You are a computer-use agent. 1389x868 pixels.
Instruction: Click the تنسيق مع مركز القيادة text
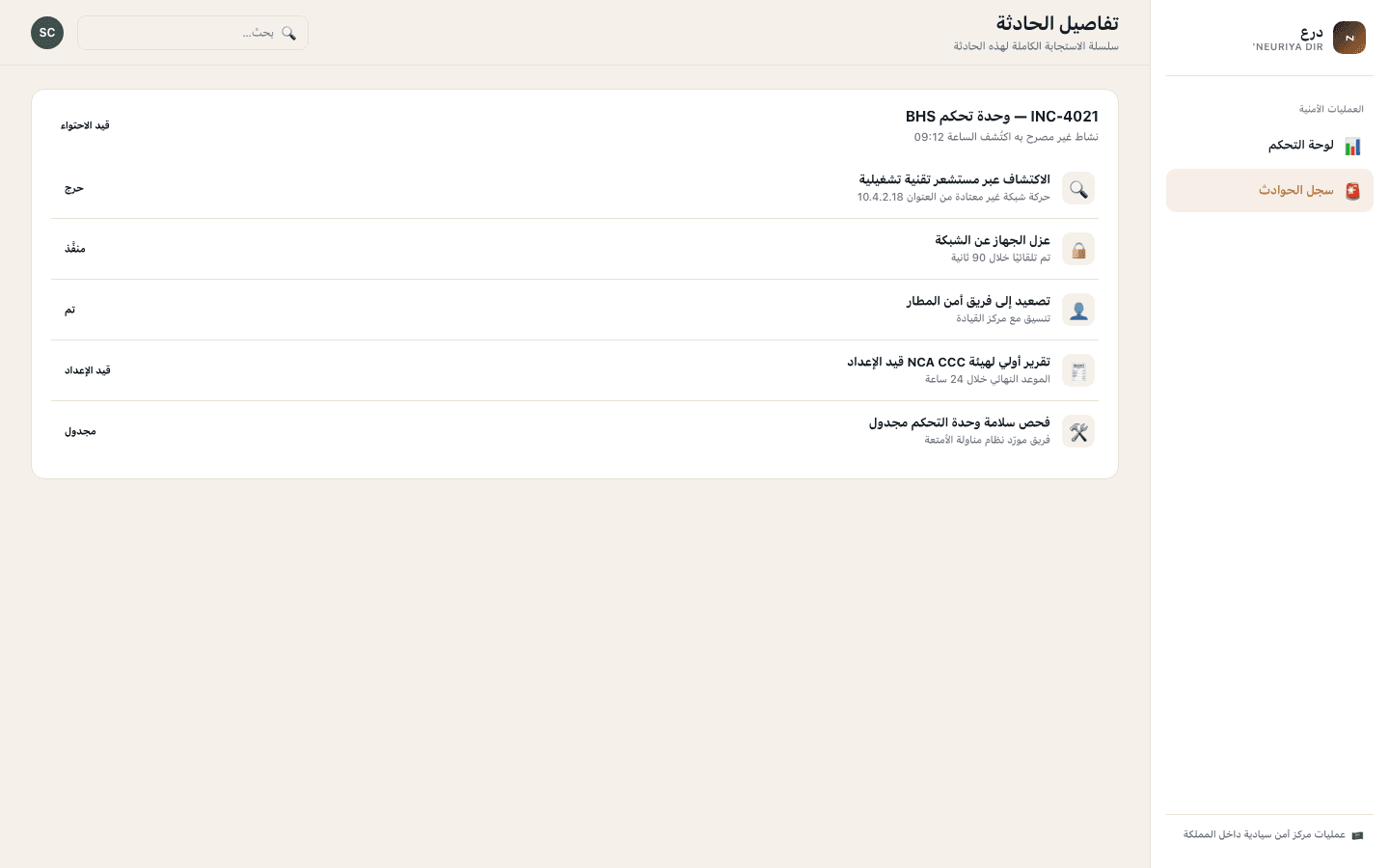coord(1003,318)
